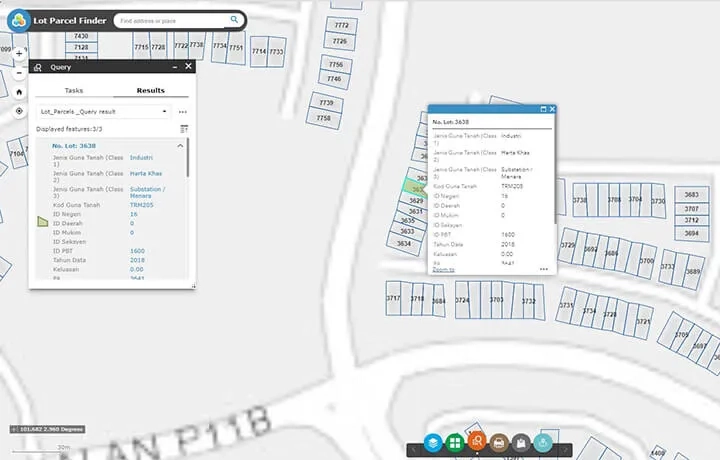
Task: Open the popup's three-dot actions menu
Action: (x=543, y=269)
